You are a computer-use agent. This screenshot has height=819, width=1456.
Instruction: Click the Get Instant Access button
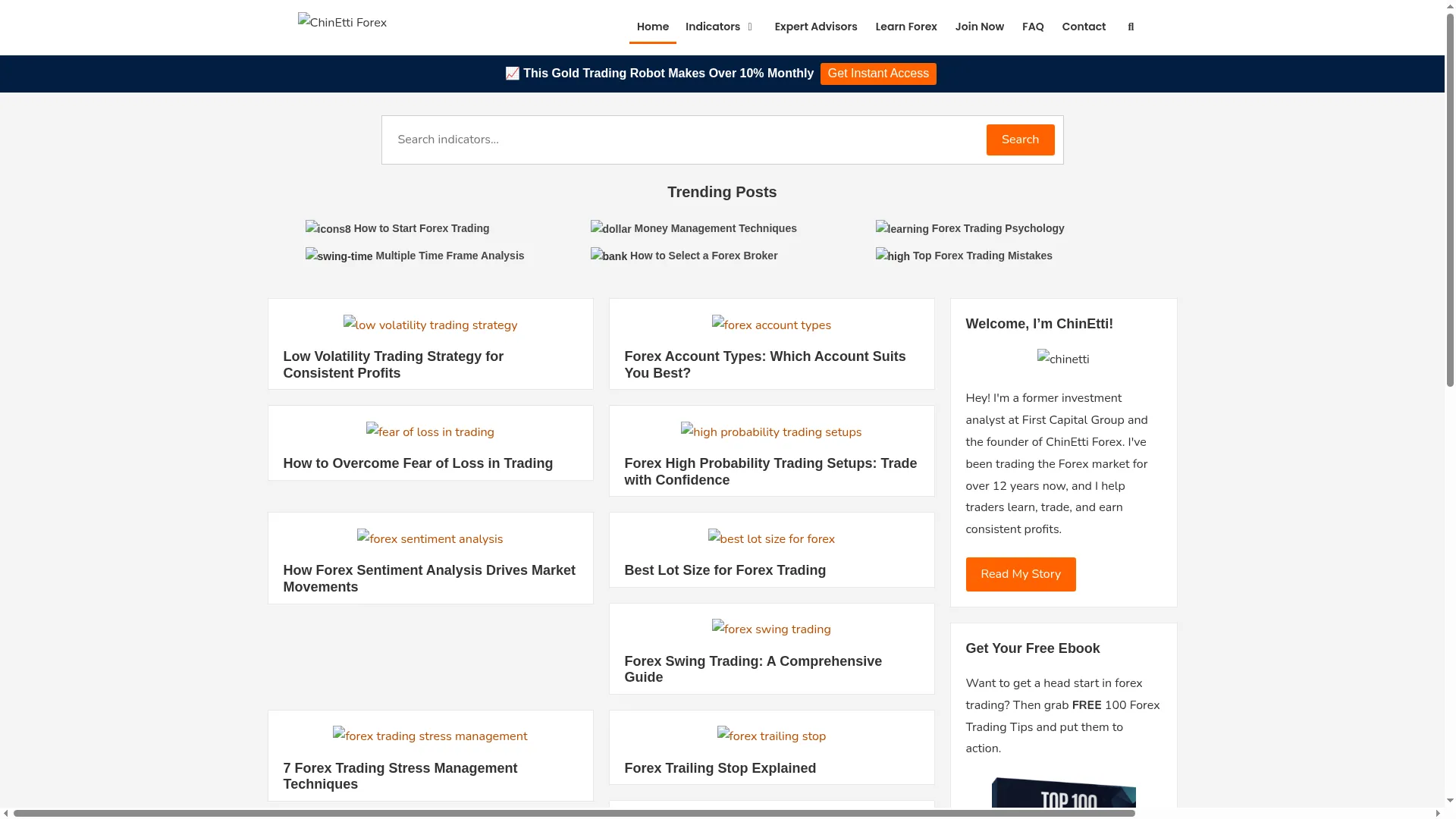tap(878, 74)
